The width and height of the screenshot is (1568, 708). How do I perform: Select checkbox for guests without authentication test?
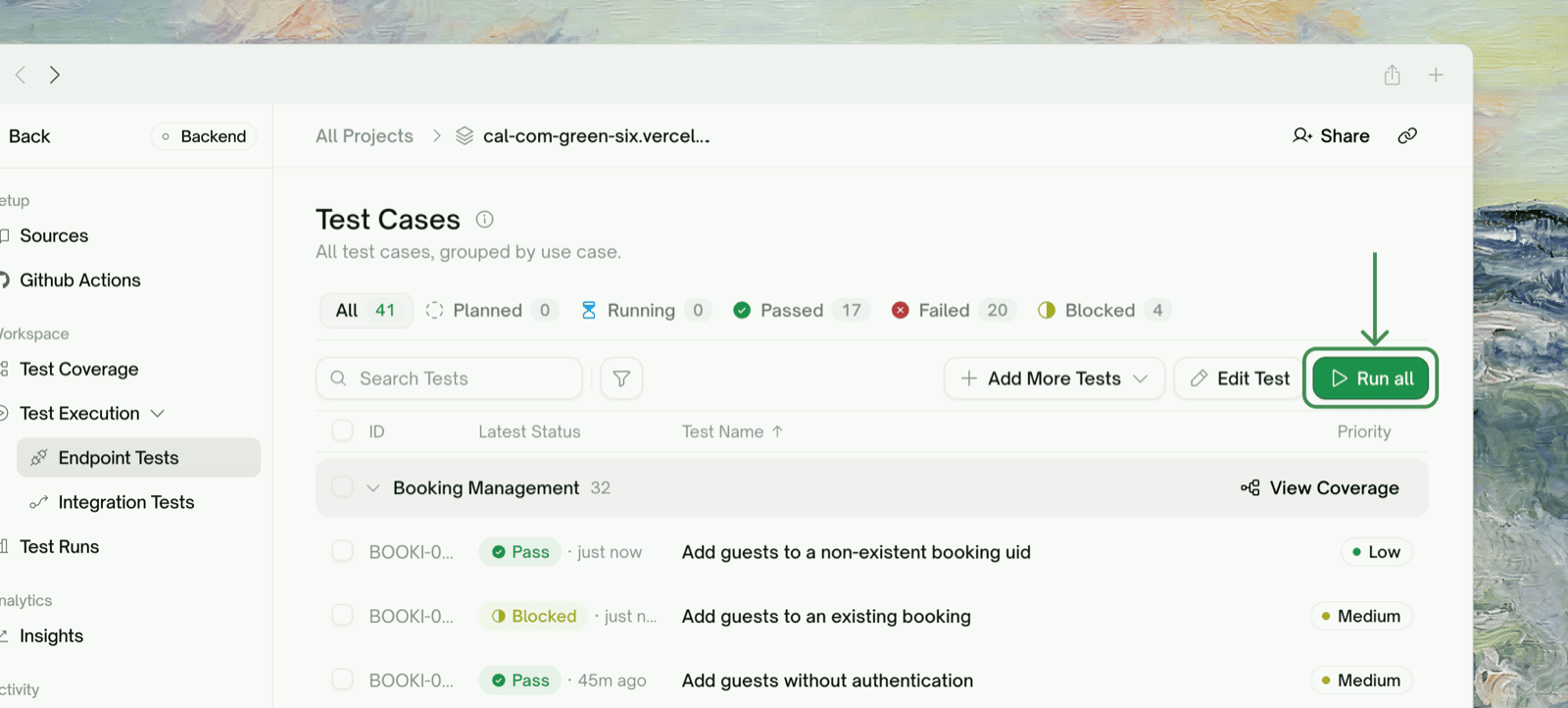pos(342,679)
